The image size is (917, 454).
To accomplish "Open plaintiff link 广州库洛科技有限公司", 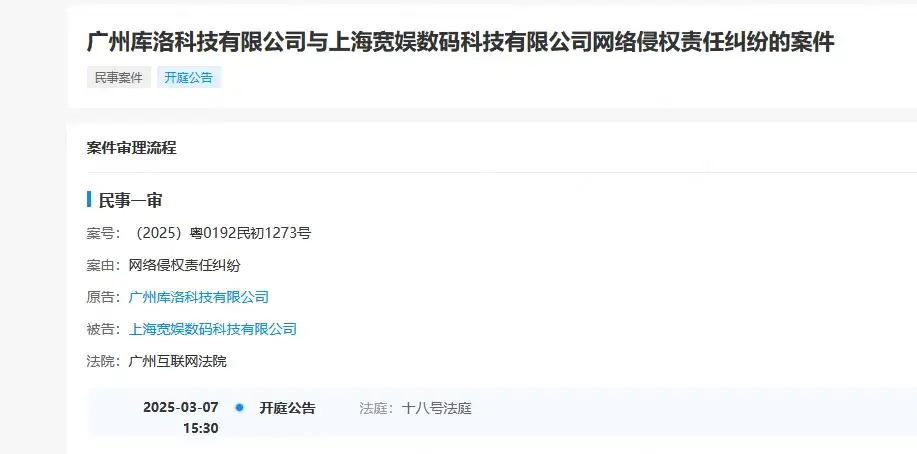I will pos(198,297).
